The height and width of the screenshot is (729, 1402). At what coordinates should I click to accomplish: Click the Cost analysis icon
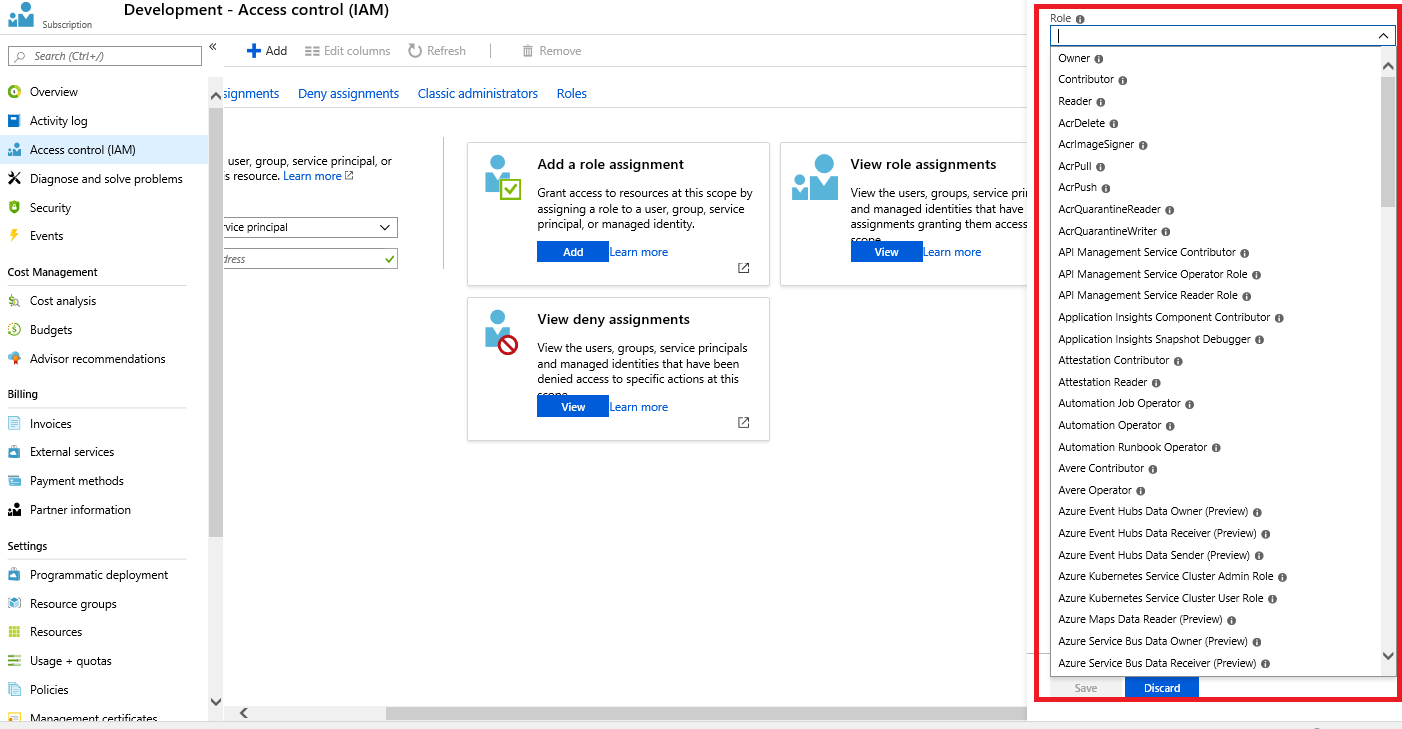coord(14,301)
